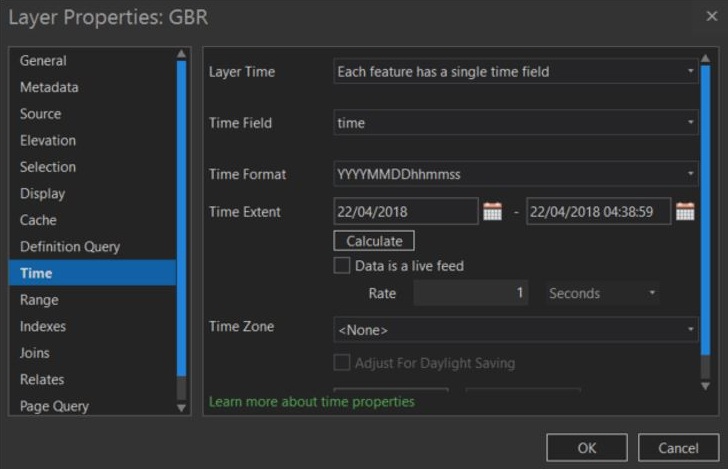
Task: Toggle Adjust For Daylight Saving checkbox
Action: click(342, 363)
